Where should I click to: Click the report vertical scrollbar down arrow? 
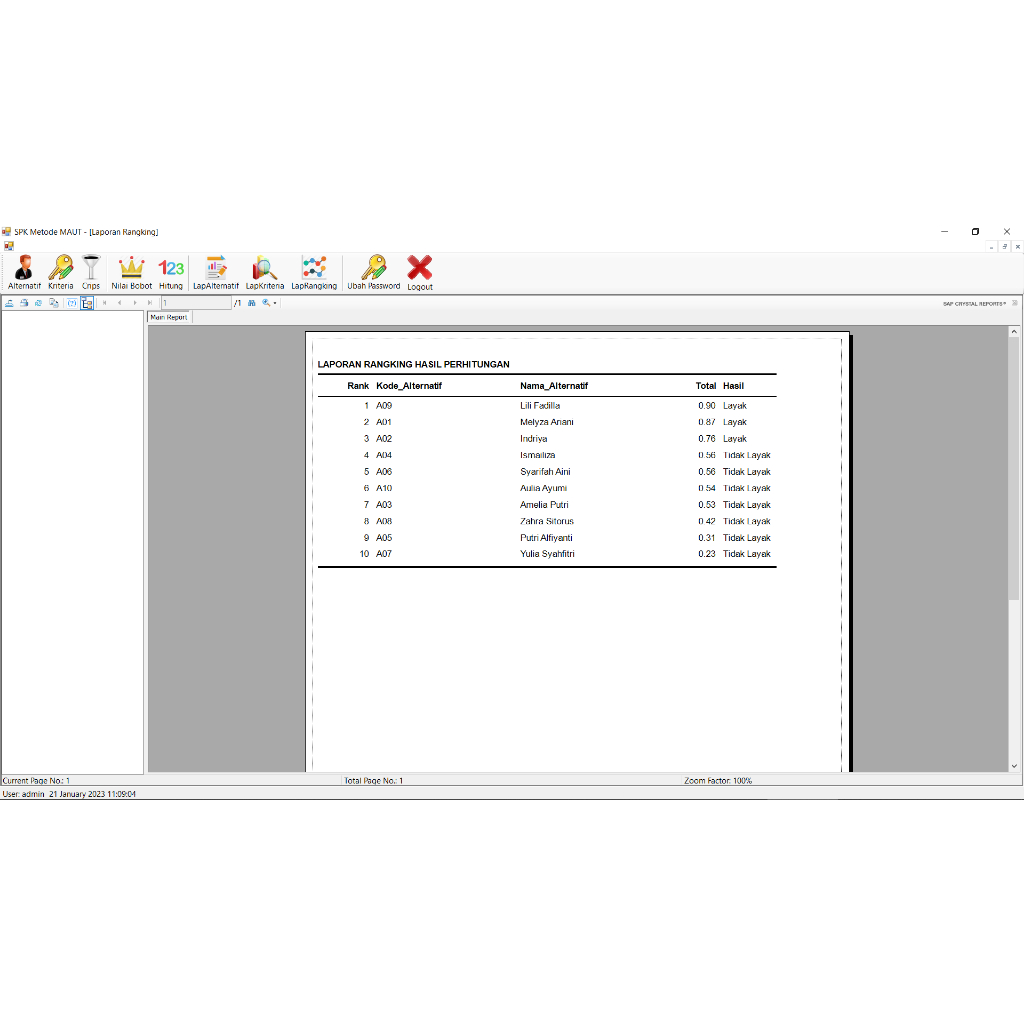[1014, 766]
